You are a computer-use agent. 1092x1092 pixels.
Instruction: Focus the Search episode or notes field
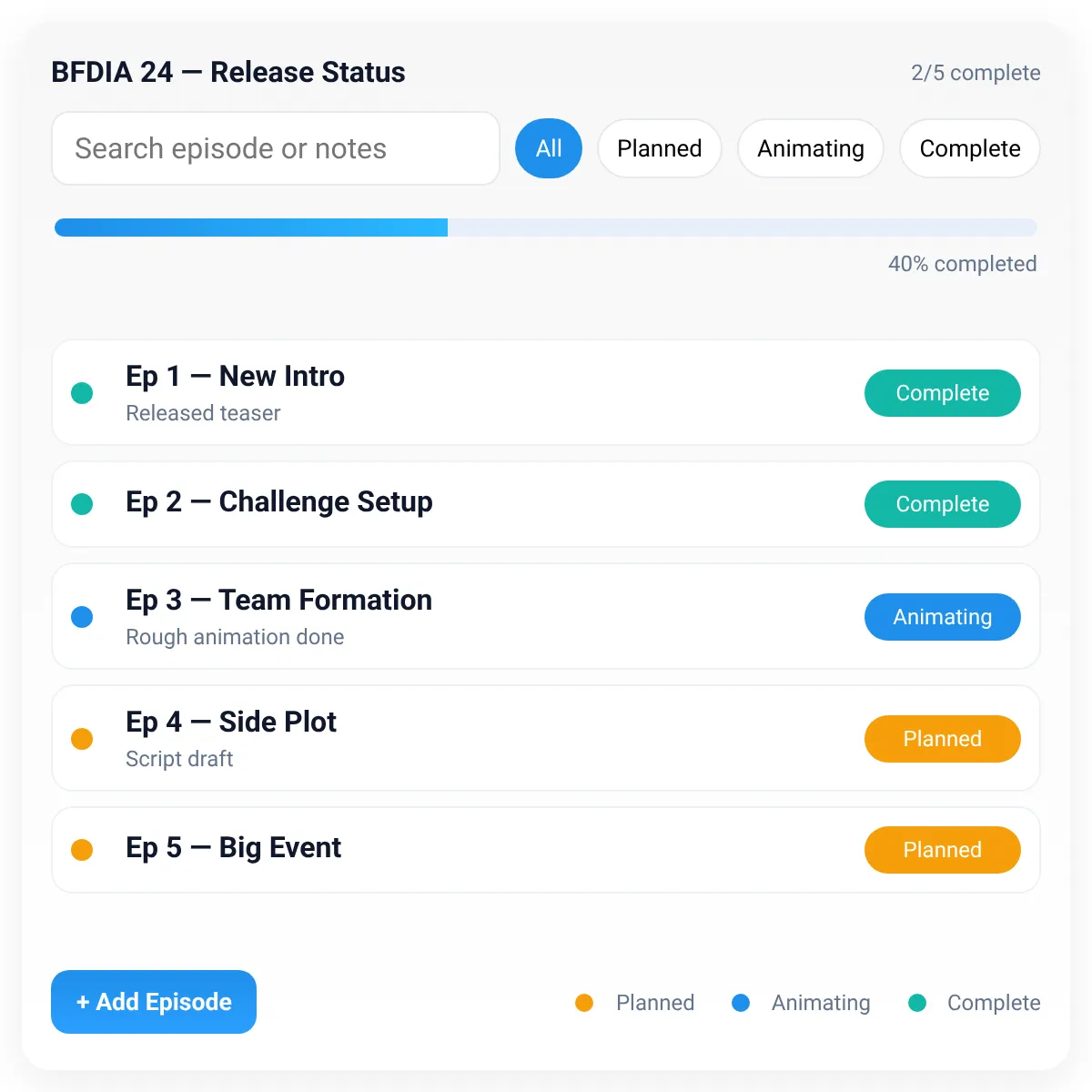[x=276, y=148]
